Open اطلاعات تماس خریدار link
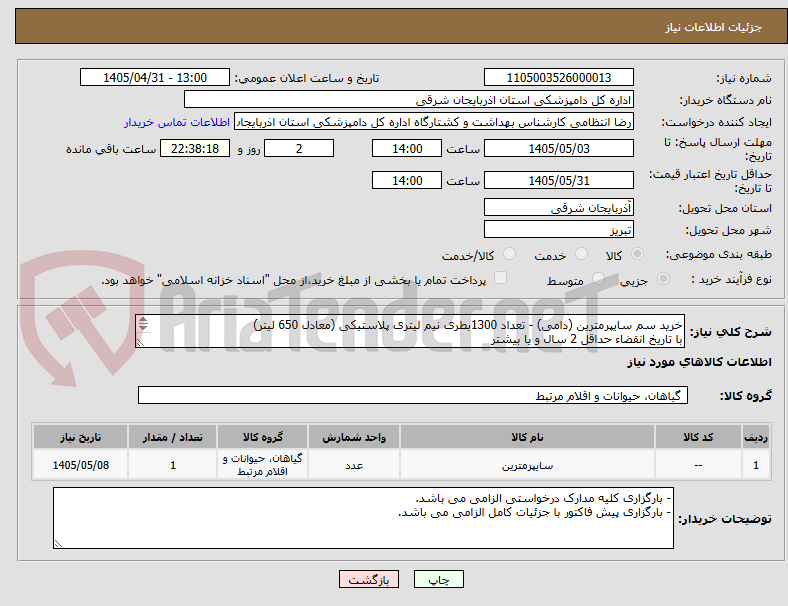 pos(177,122)
